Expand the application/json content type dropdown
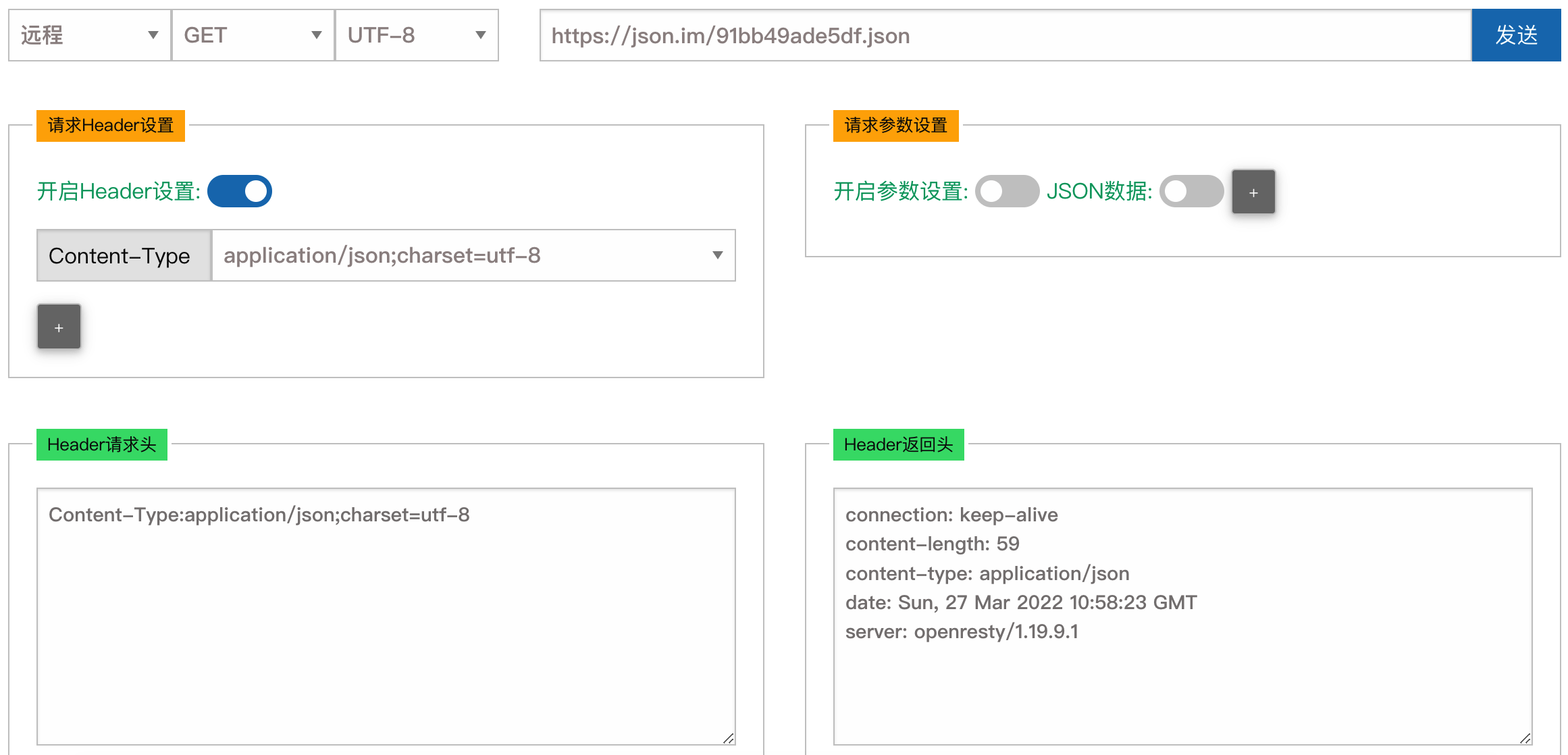 tap(473, 255)
